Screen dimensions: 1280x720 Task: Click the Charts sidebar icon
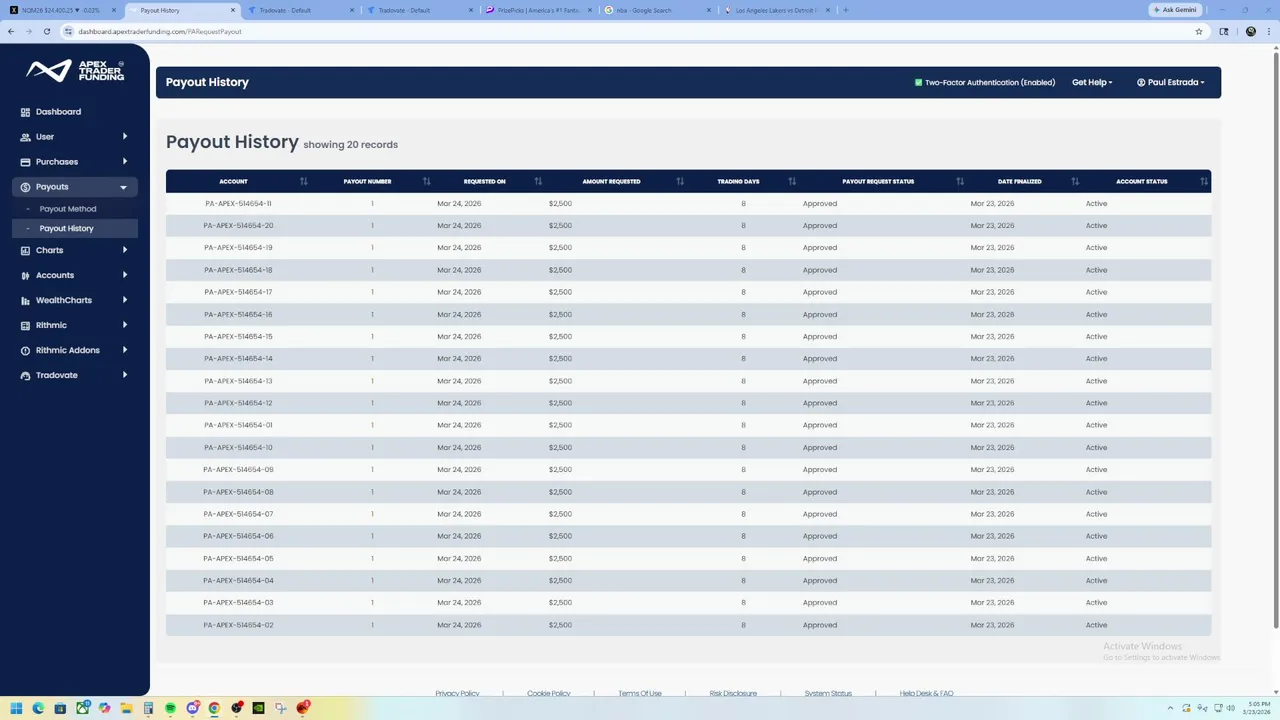coord(26,250)
